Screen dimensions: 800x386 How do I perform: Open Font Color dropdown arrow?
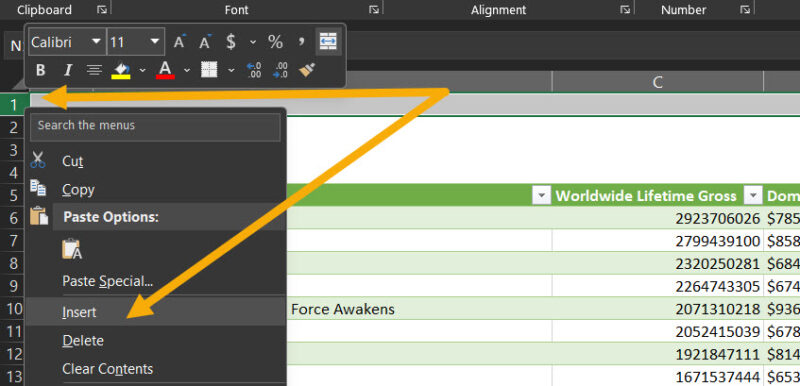[x=187, y=70]
